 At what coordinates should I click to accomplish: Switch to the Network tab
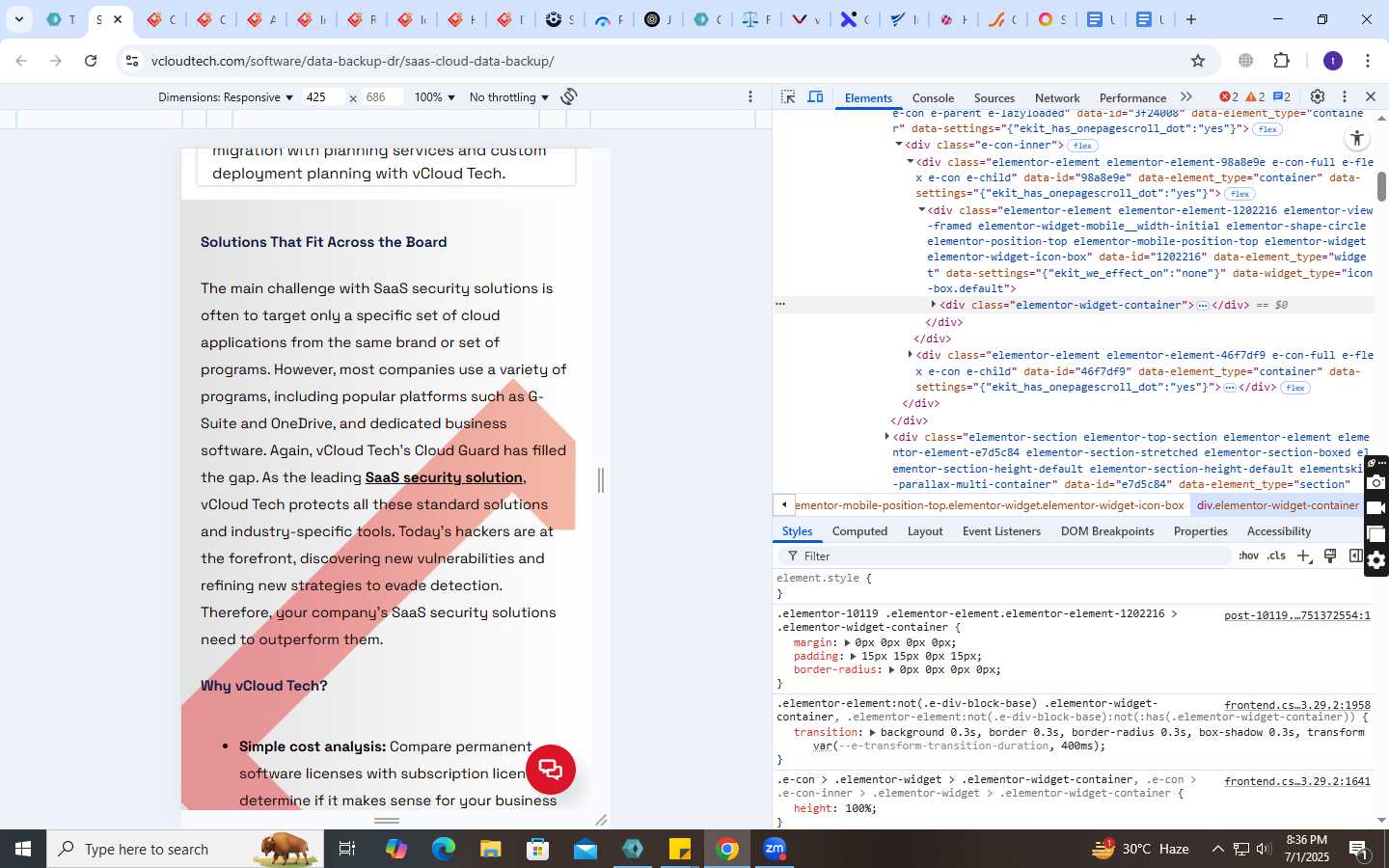[1057, 97]
